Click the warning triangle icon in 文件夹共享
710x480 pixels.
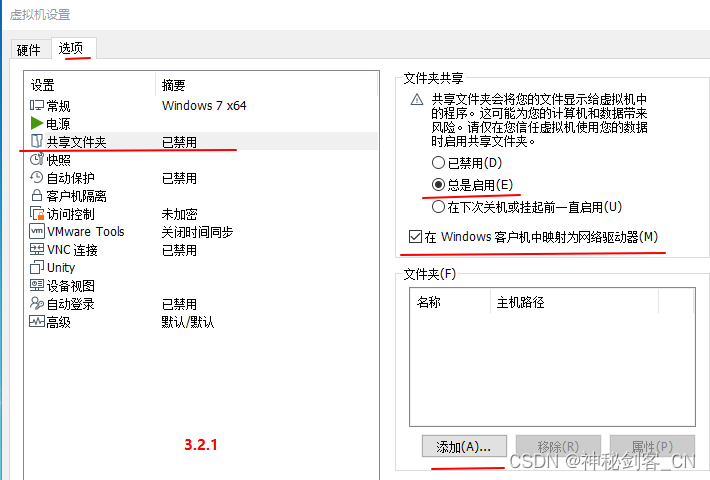[x=417, y=99]
